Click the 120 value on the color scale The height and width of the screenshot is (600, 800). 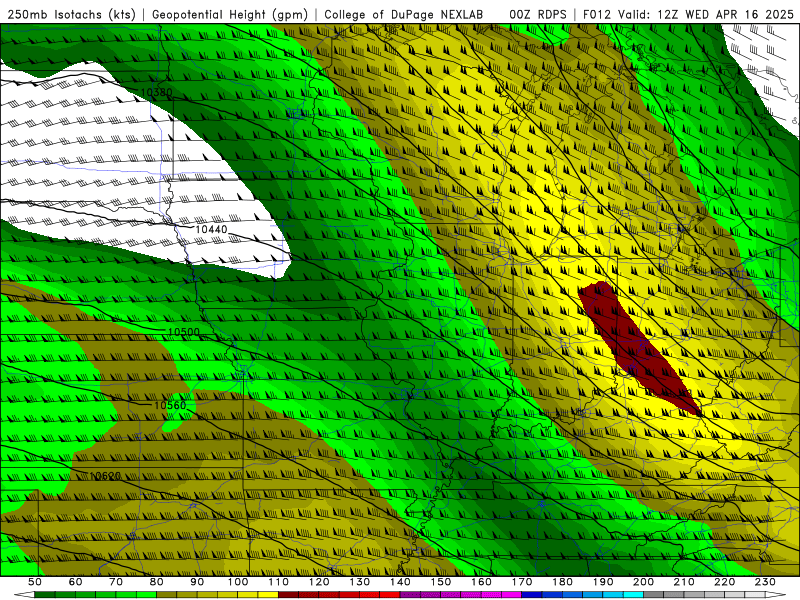[319, 582]
